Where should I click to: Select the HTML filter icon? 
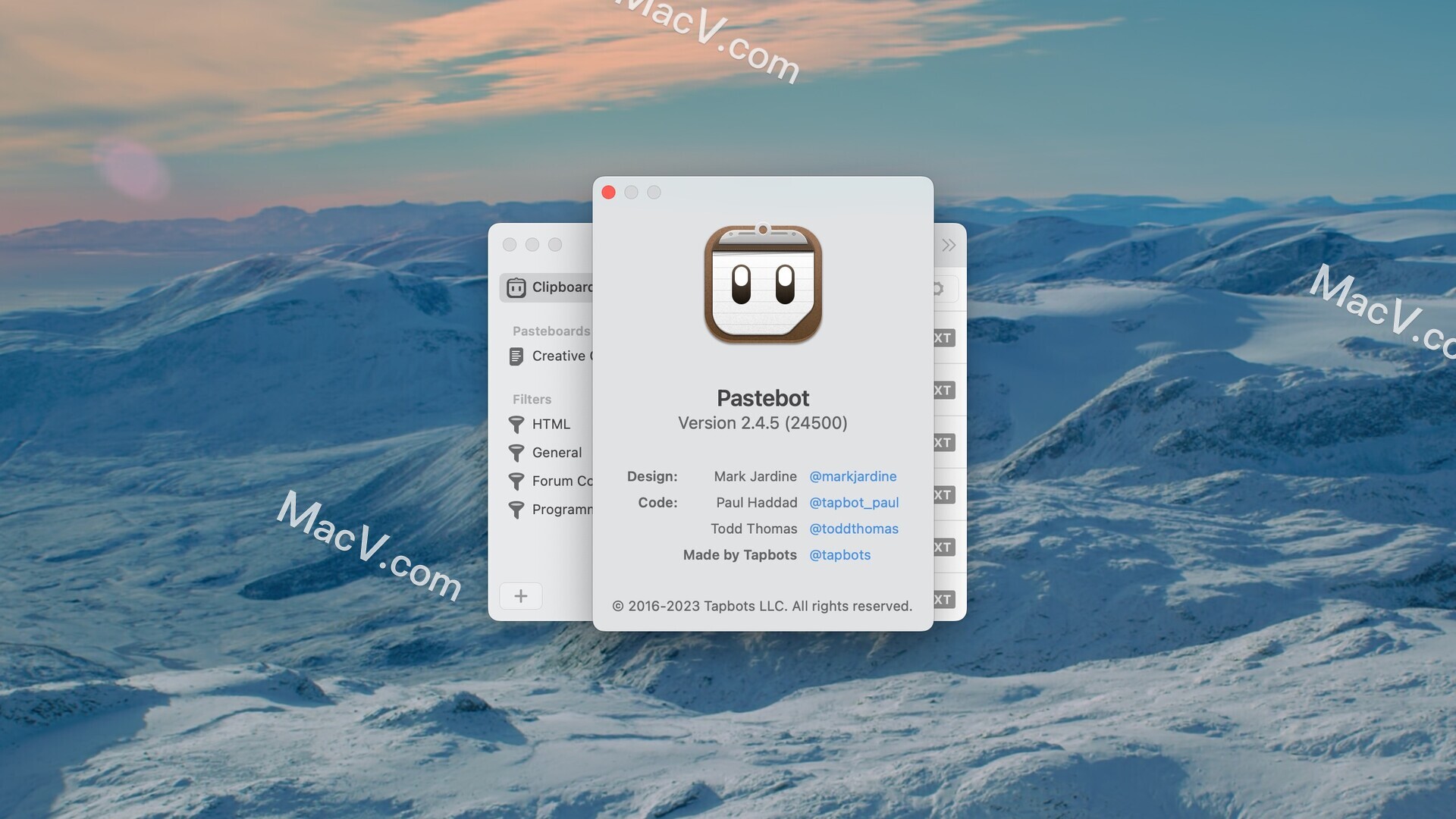(x=516, y=424)
